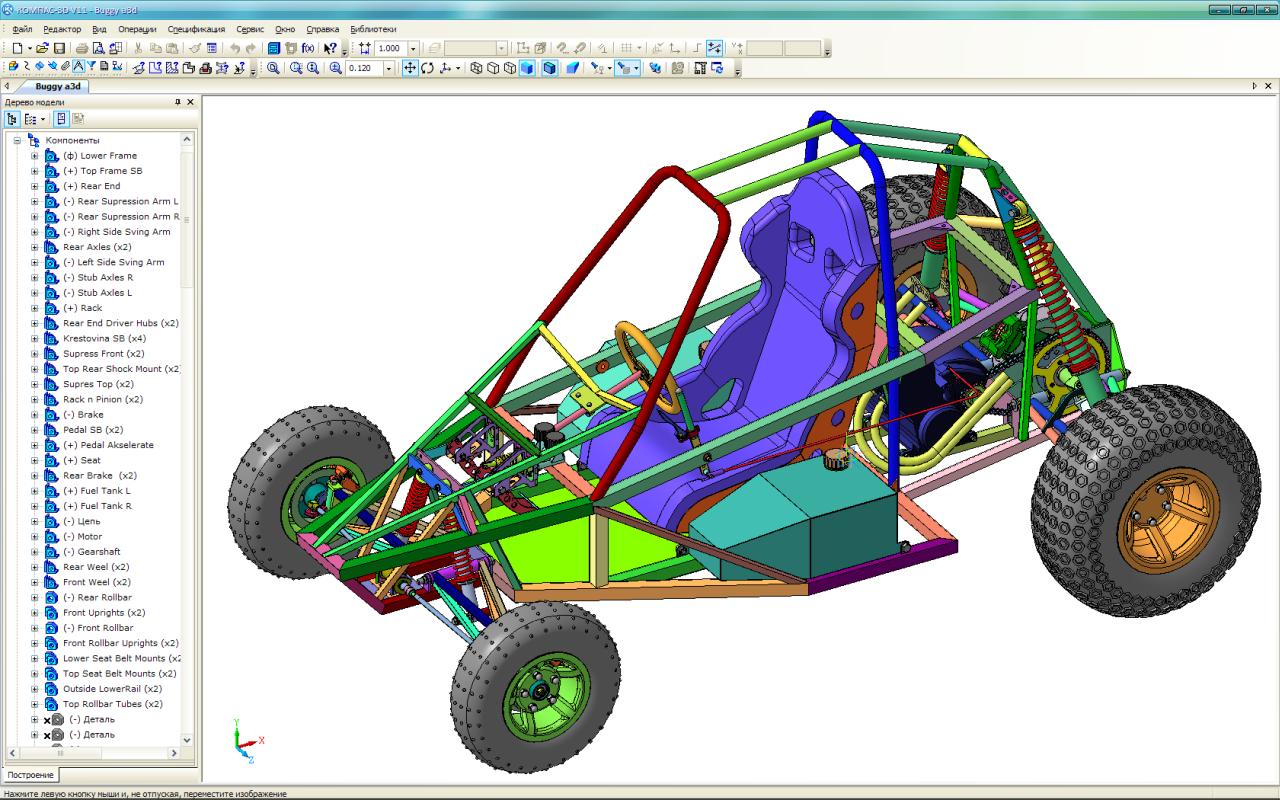The height and width of the screenshot is (800, 1280).
Task: Click the model tree vertical scrollbar down arrow
Action: [x=187, y=740]
